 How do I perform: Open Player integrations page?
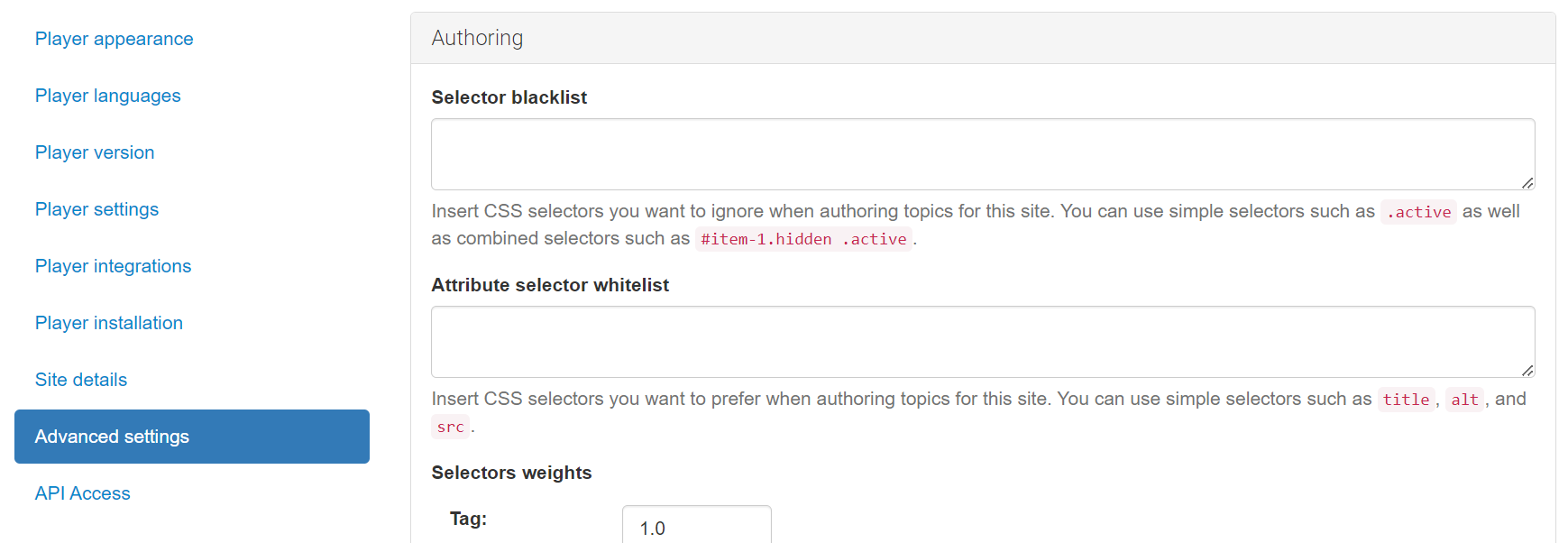tap(113, 266)
